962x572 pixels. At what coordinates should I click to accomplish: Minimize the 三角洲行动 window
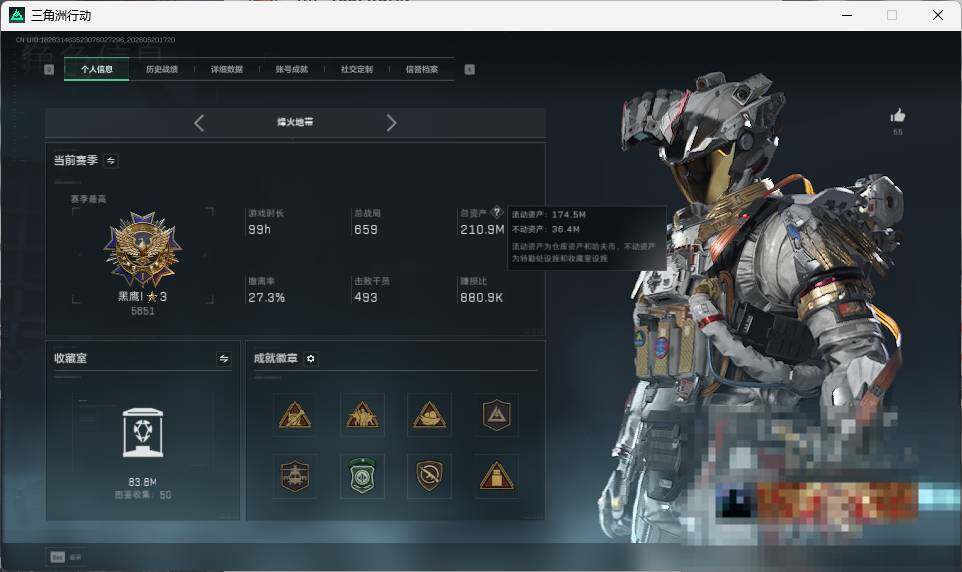coord(847,15)
